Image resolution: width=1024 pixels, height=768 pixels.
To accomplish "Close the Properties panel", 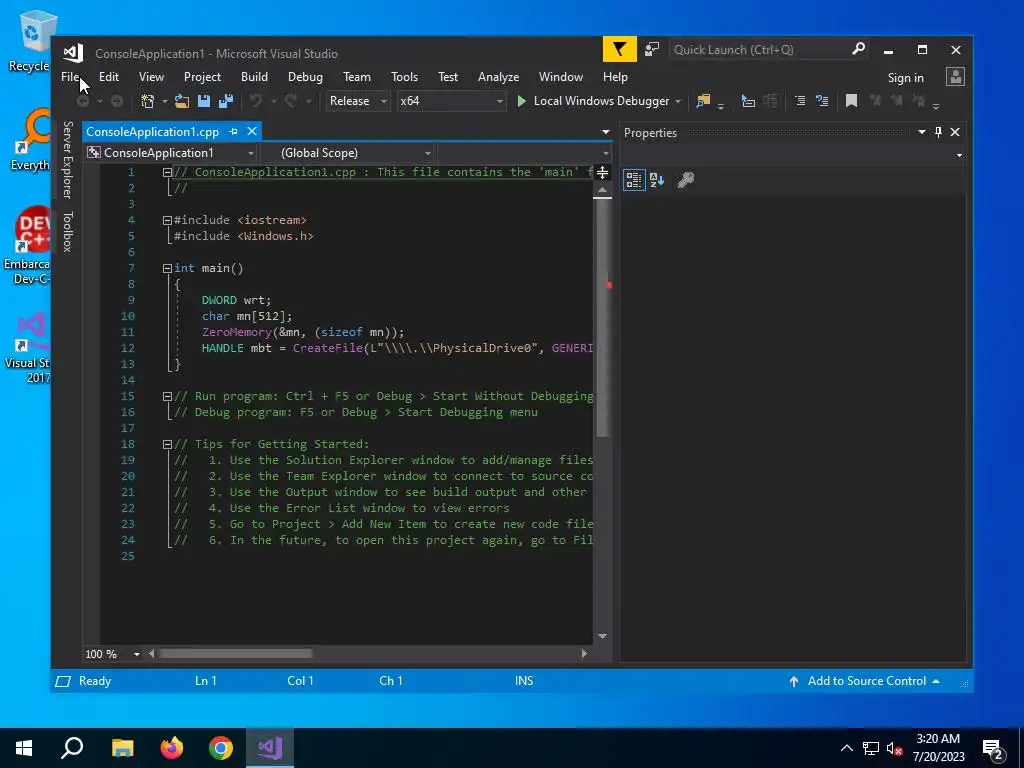I will click(955, 132).
